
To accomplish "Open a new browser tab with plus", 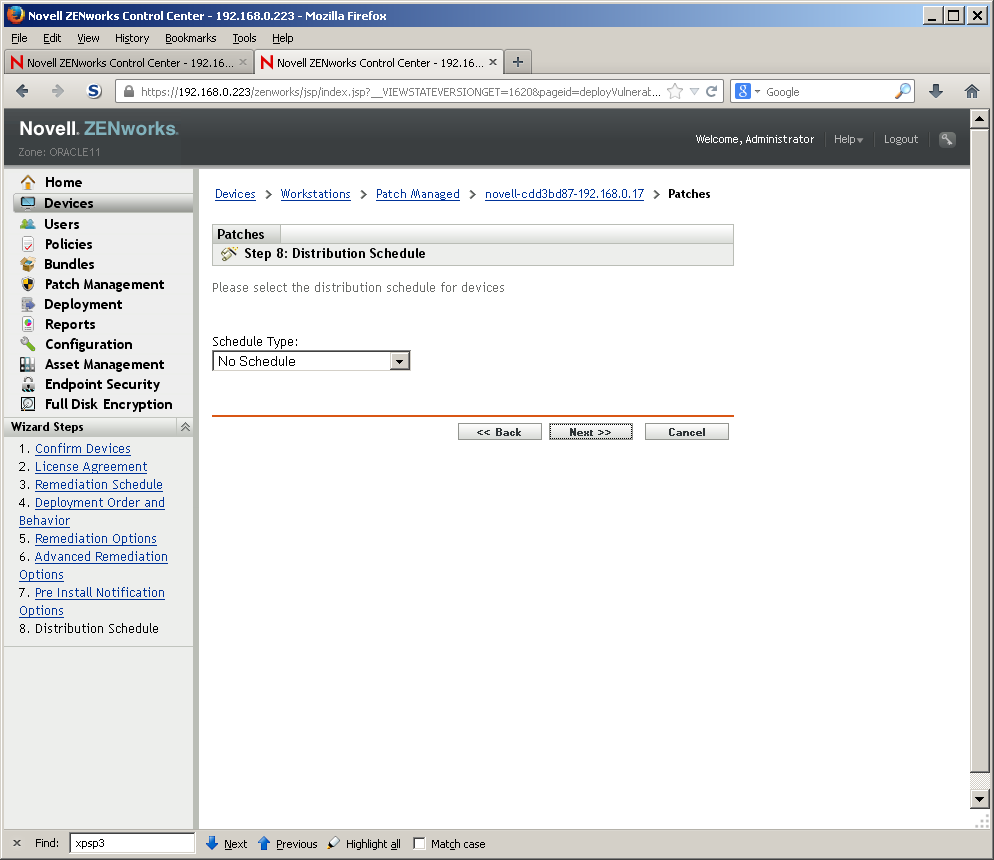I will coord(518,62).
